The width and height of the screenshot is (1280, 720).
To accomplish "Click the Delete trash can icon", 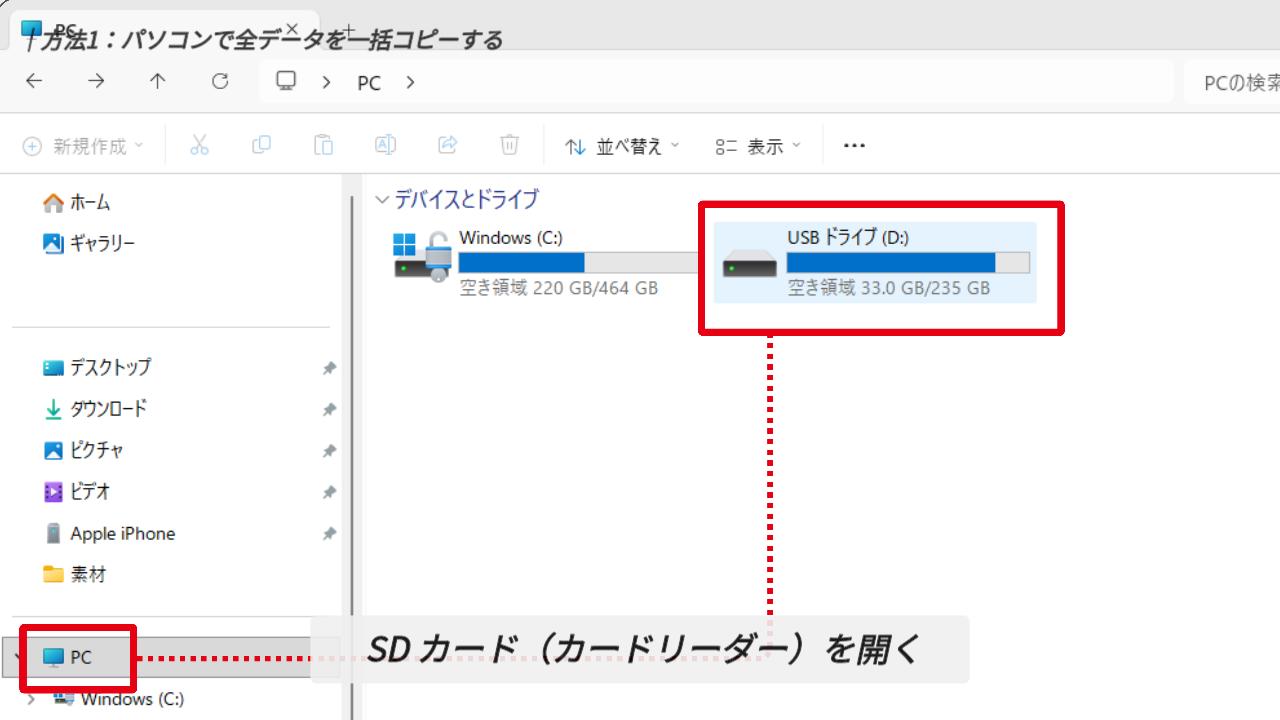I will click(x=509, y=146).
